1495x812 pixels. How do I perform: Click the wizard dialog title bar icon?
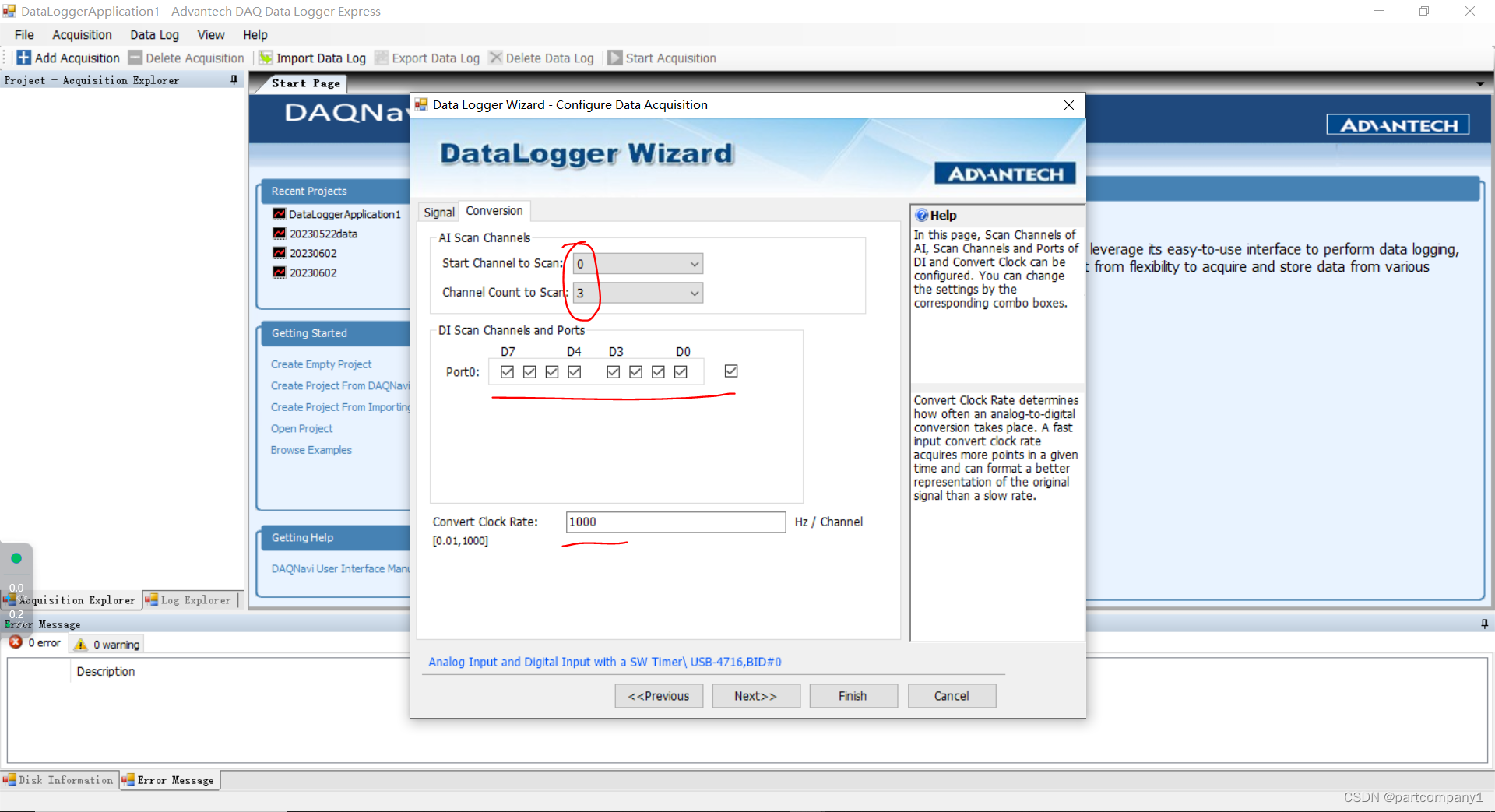pyautogui.click(x=421, y=104)
